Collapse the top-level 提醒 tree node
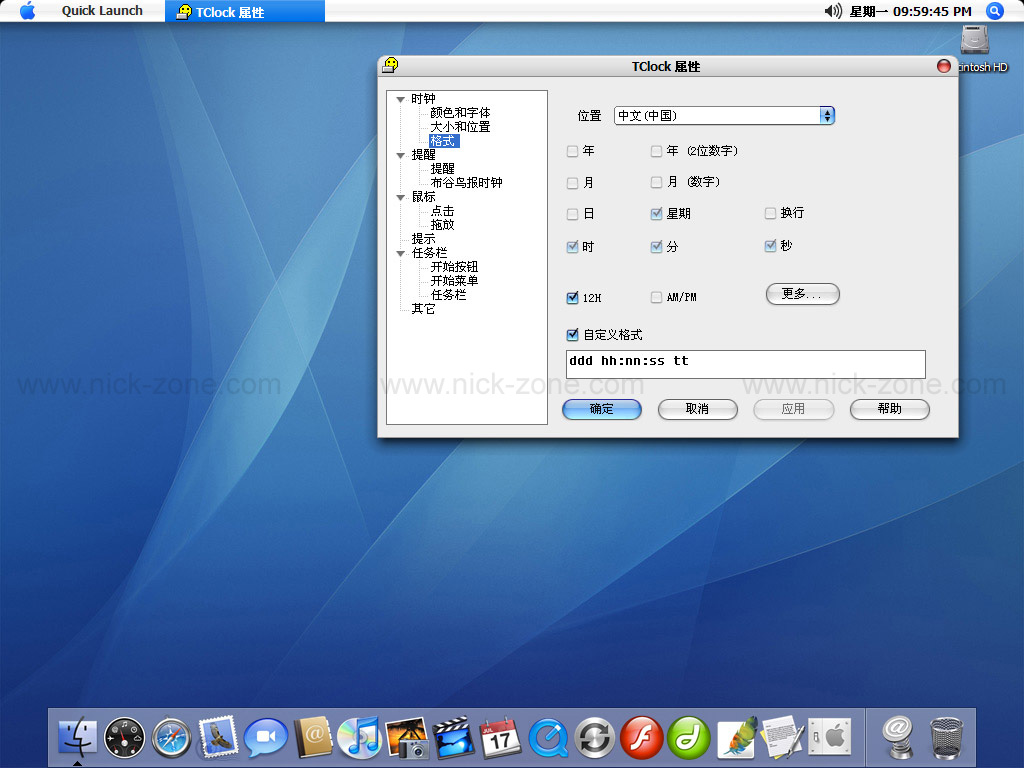1024x768 pixels. [x=400, y=155]
